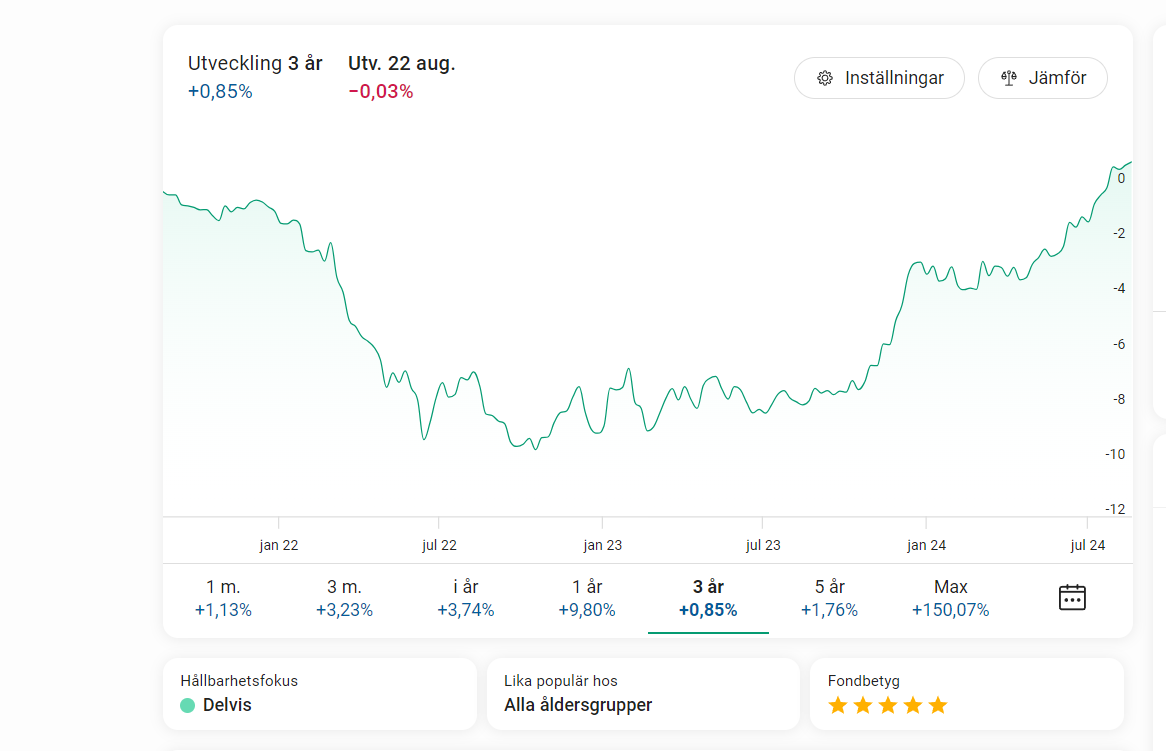Select the 1 m. period tab
Image resolution: width=1166 pixels, height=751 pixels.
(223, 598)
